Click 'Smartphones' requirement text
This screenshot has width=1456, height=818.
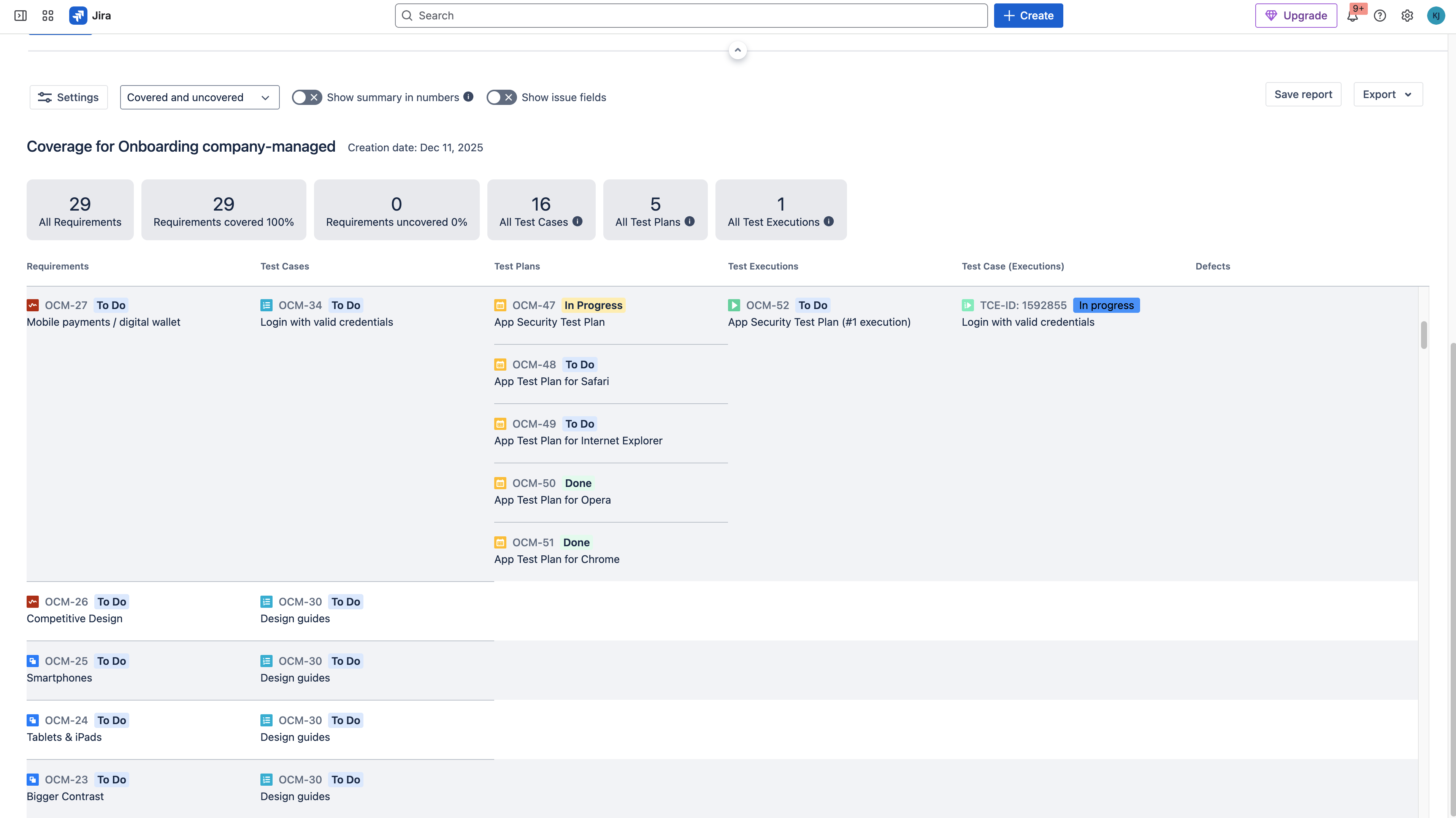(x=59, y=678)
